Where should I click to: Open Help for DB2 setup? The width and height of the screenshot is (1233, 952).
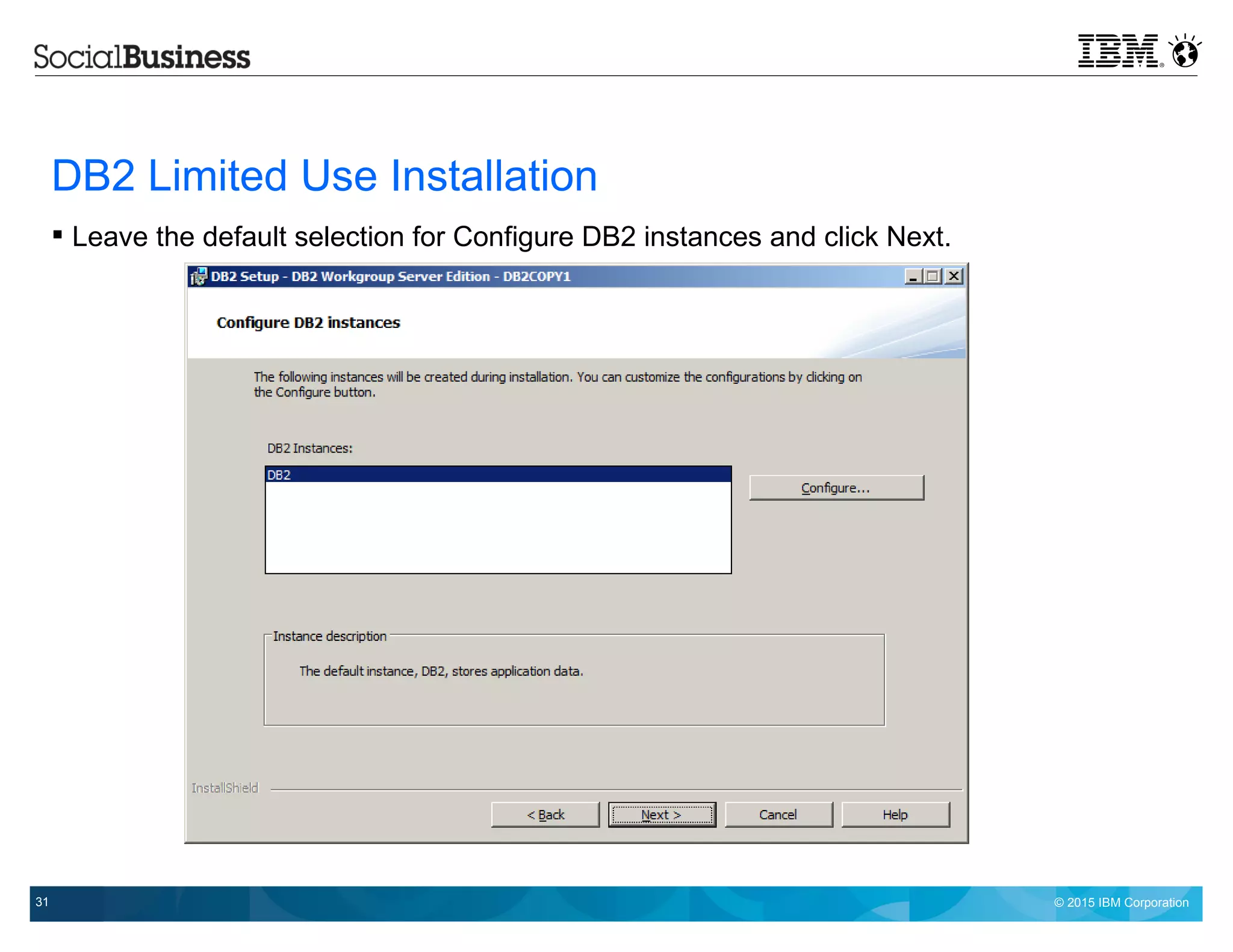(x=895, y=815)
